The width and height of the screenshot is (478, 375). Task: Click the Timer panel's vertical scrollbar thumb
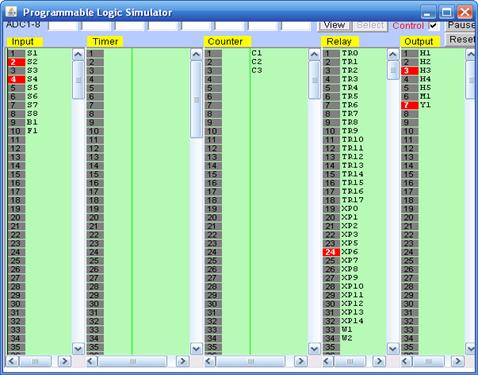coord(196,99)
